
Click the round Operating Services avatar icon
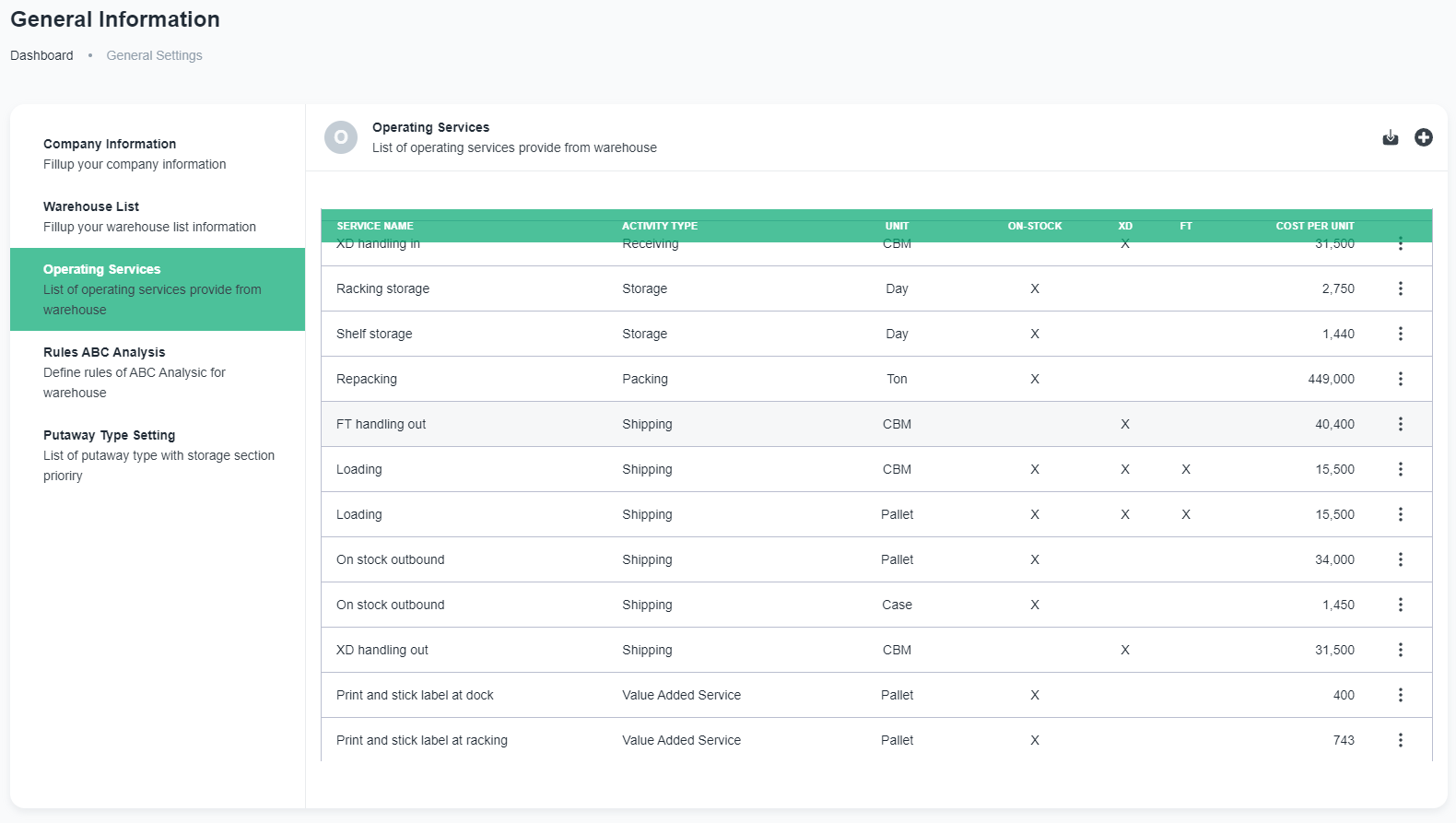341,137
